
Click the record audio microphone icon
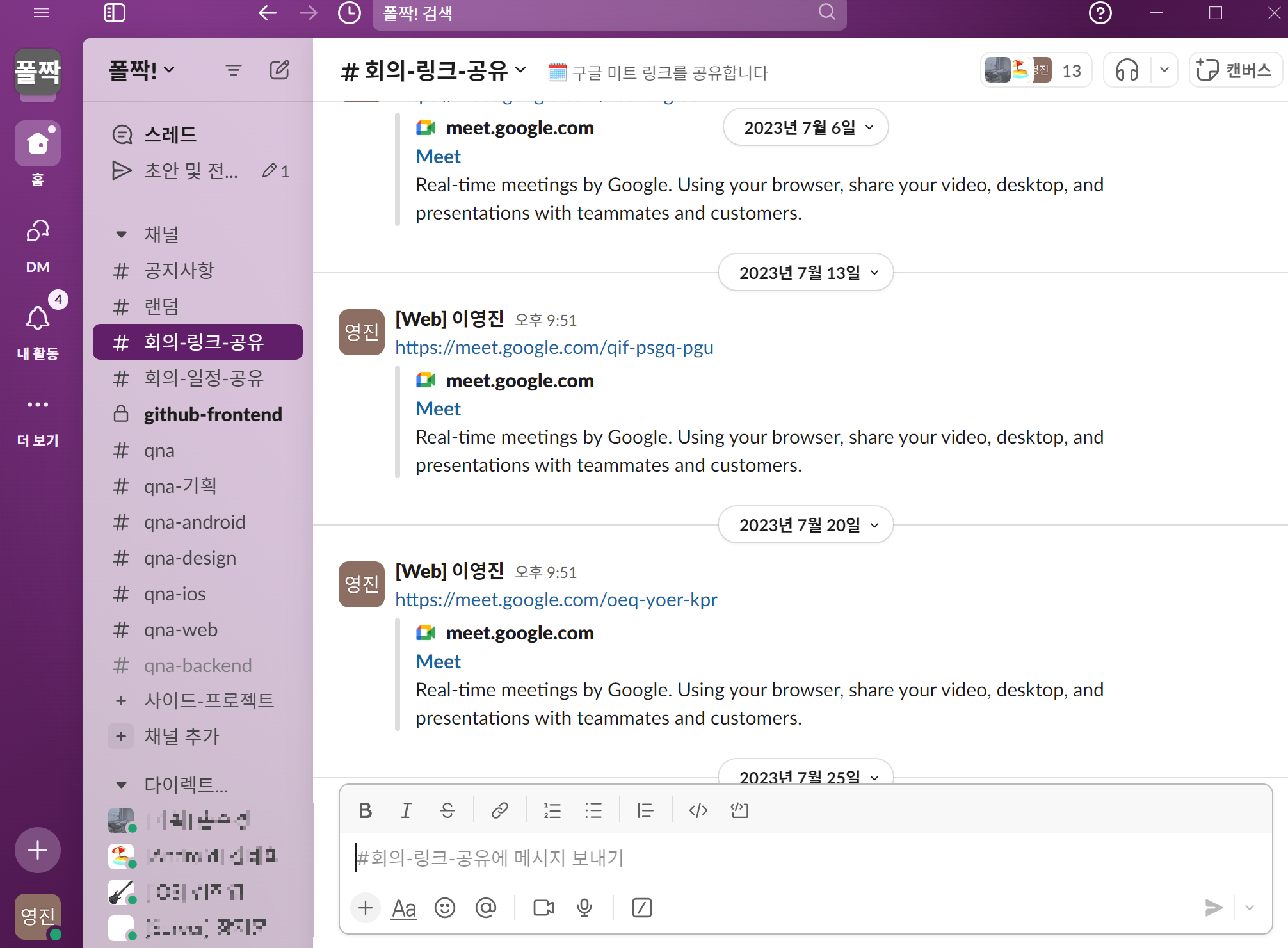click(584, 908)
